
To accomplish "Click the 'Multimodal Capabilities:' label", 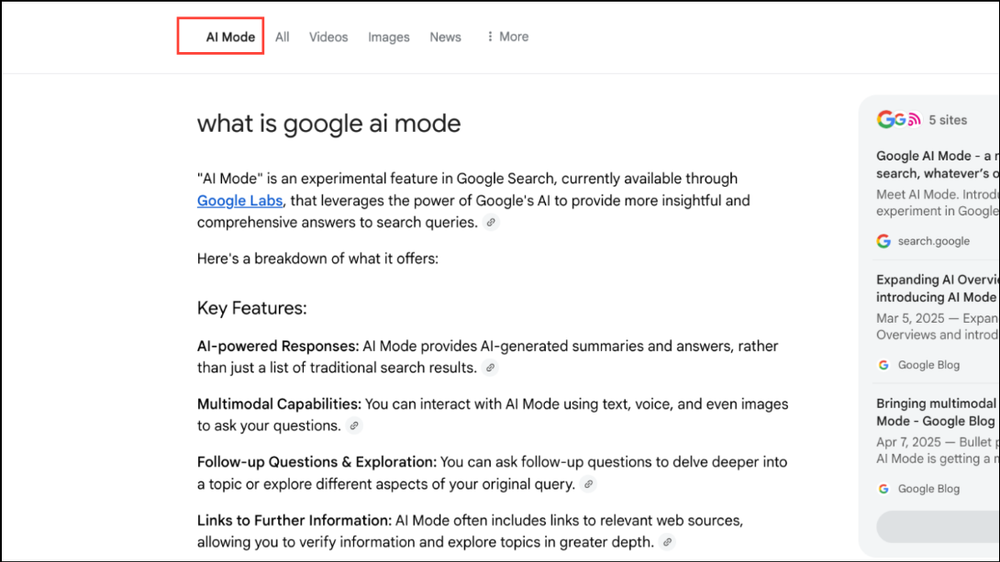I will 279,404.
